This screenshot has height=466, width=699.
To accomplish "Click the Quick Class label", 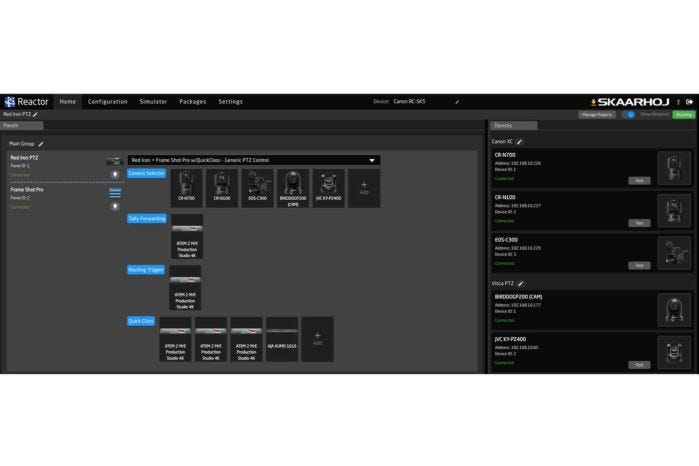I will point(141,321).
